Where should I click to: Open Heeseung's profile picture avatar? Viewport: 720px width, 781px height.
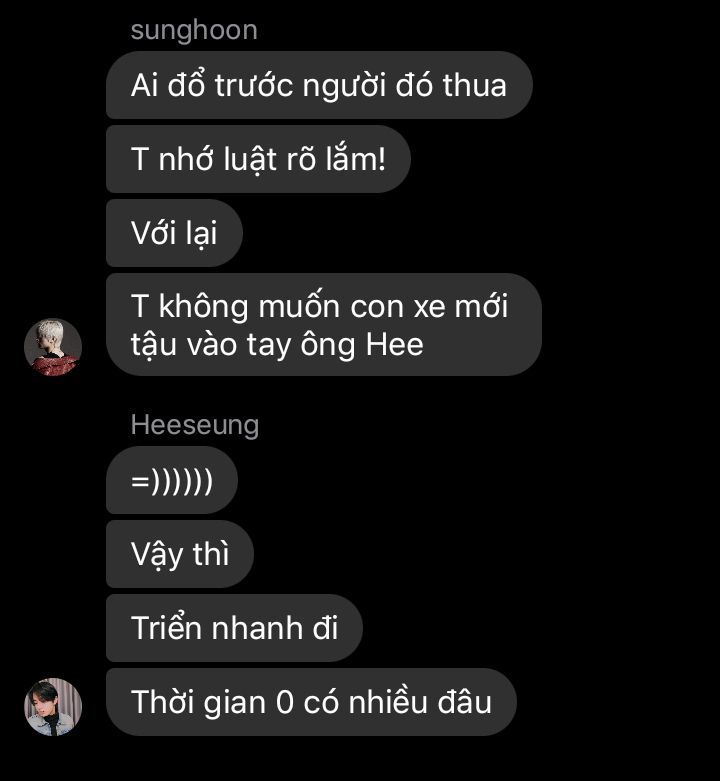tap(53, 706)
